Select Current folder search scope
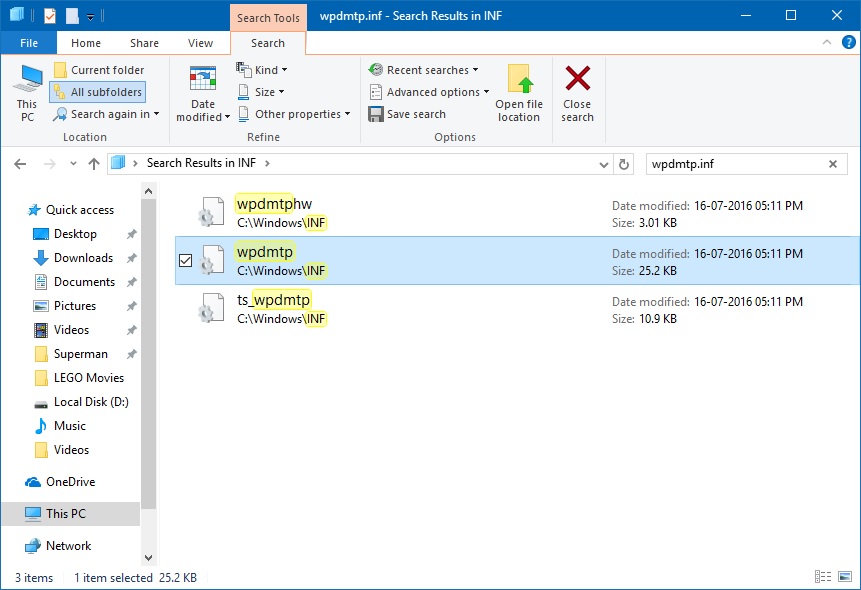 pos(99,70)
